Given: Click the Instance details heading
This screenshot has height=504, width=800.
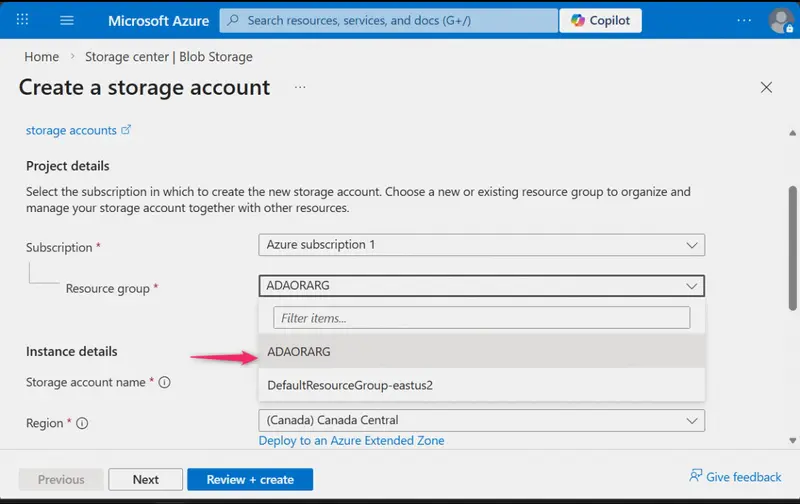Looking at the screenshot, I should point(71,351).
